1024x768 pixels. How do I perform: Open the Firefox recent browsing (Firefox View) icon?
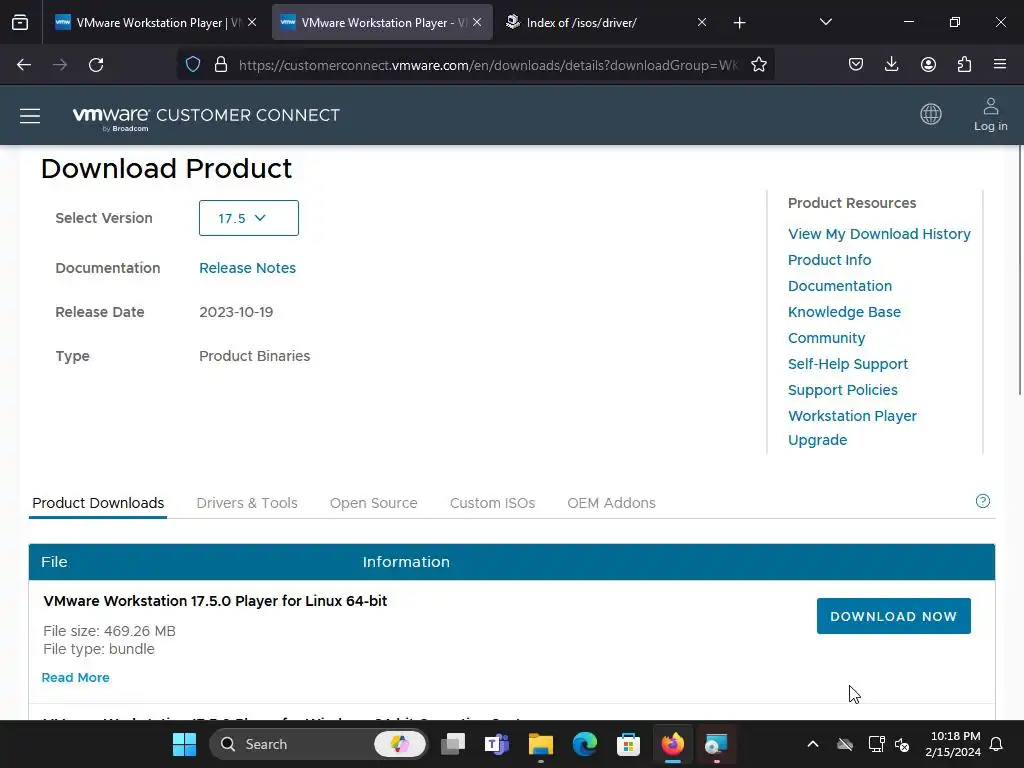tap(20, 23)
